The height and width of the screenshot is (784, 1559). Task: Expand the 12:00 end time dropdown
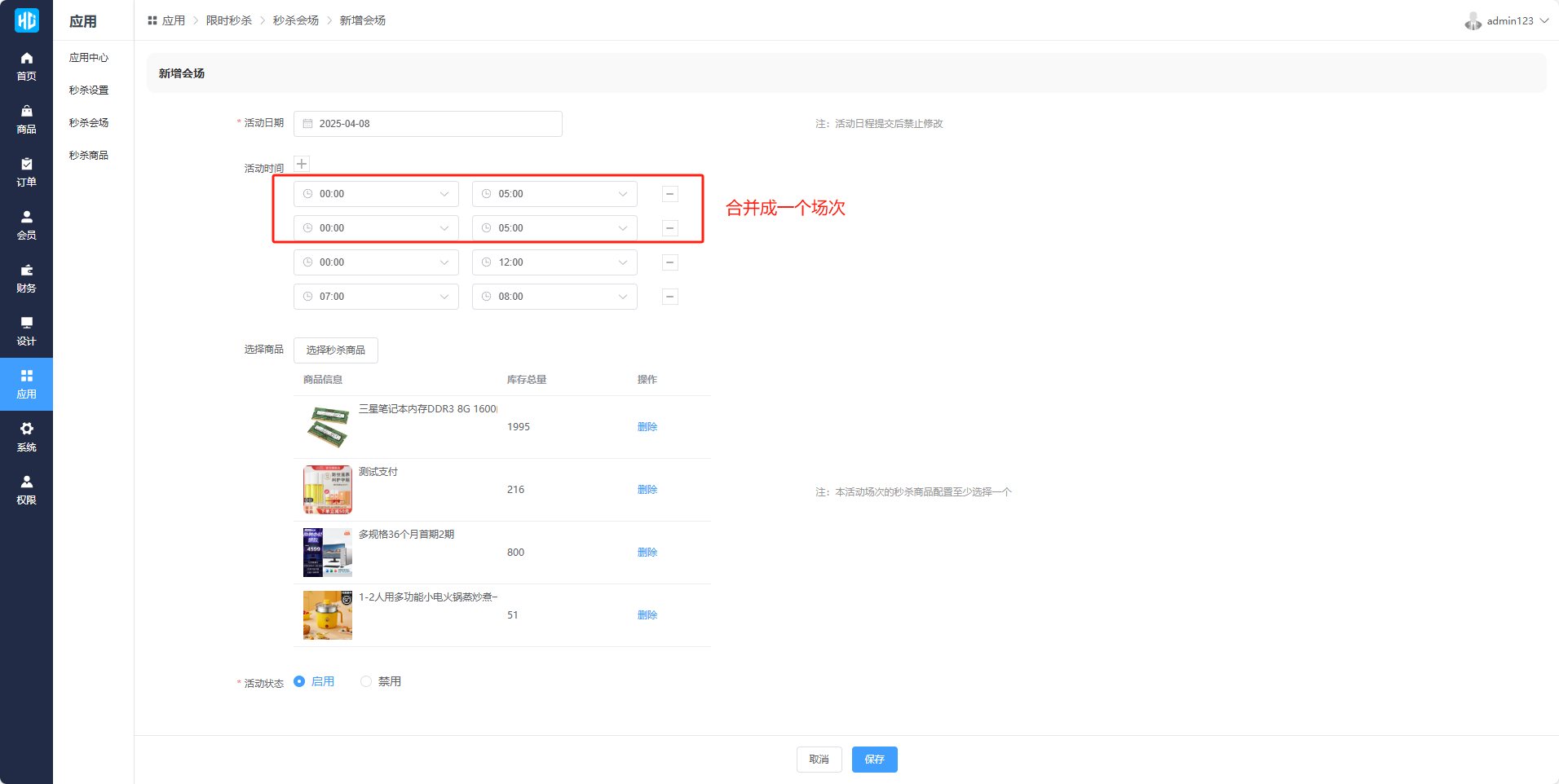(x=554, y=262)
